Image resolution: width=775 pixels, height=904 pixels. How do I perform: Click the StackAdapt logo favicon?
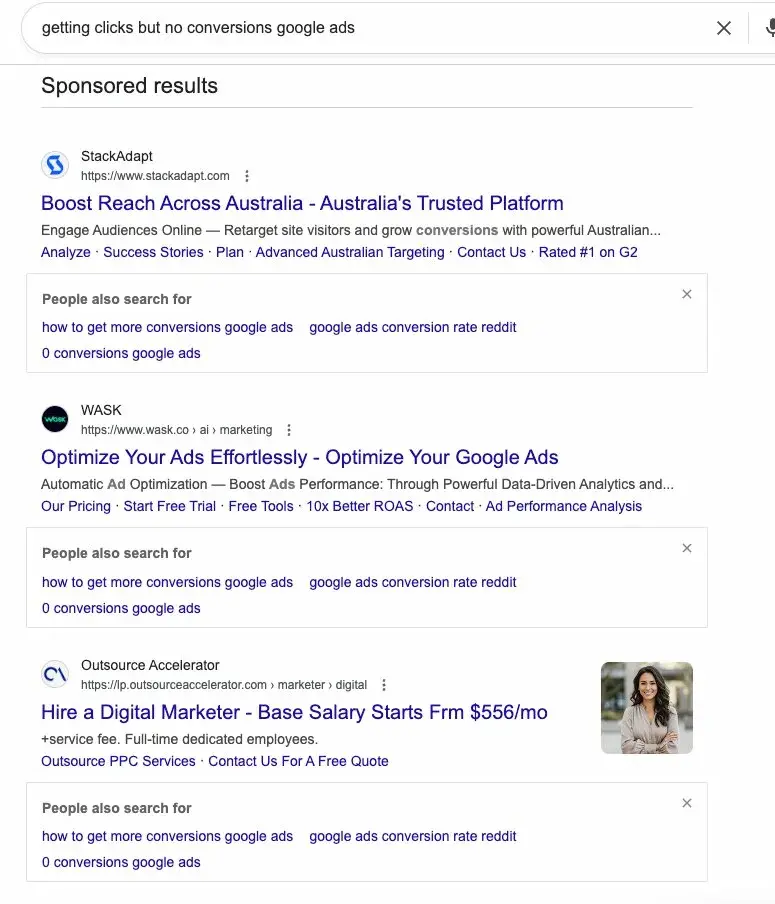click(55, 164)
